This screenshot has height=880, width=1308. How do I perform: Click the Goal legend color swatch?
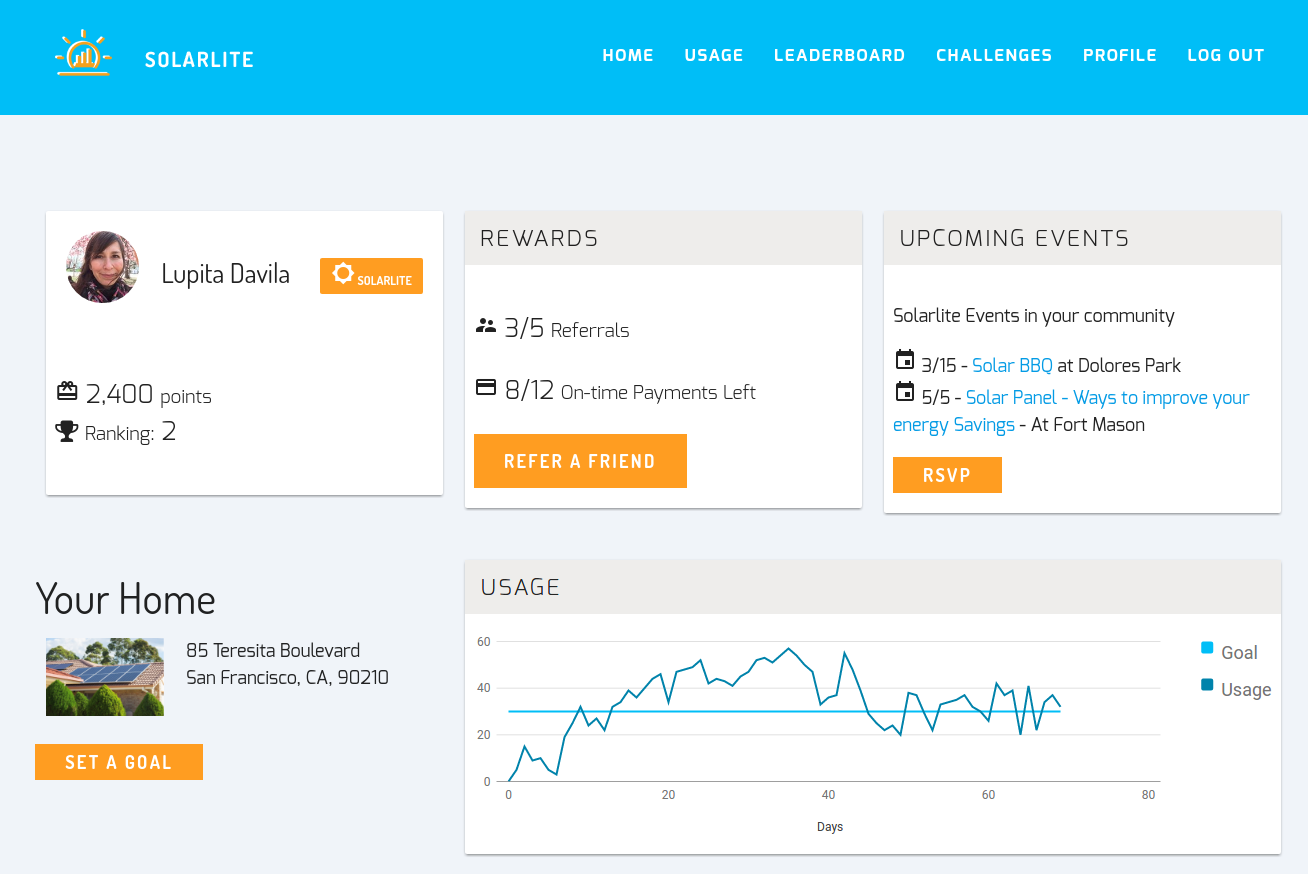(x=1207, y=648)
